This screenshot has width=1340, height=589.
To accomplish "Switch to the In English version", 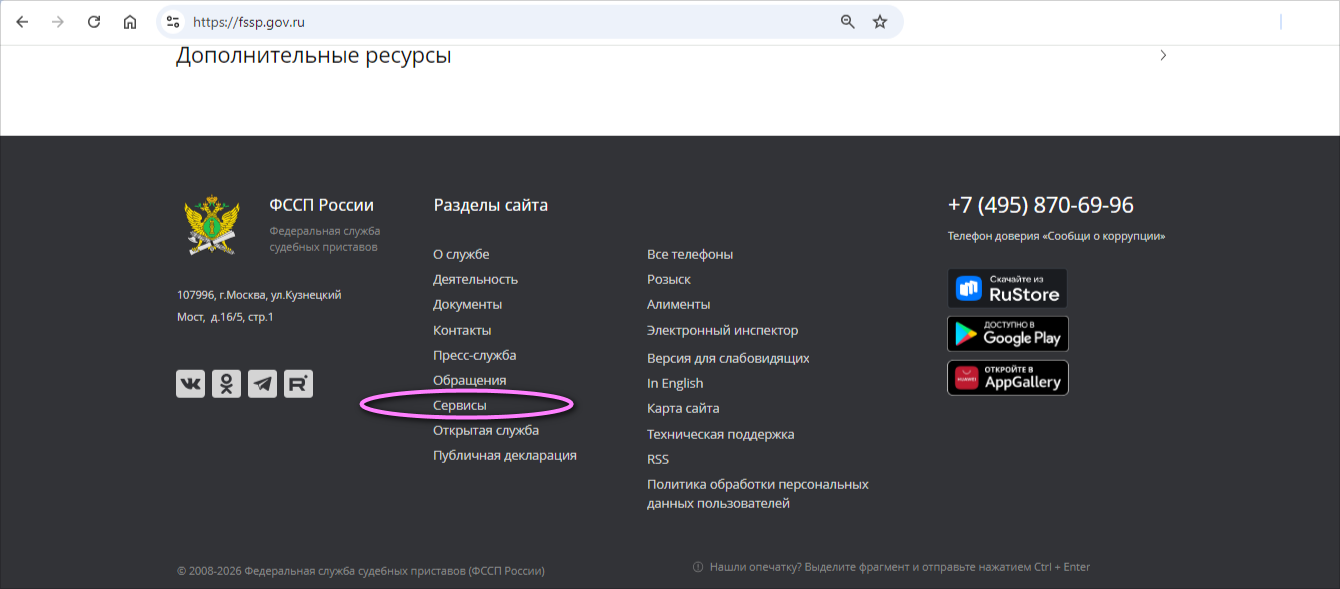I will click(675, 383).
